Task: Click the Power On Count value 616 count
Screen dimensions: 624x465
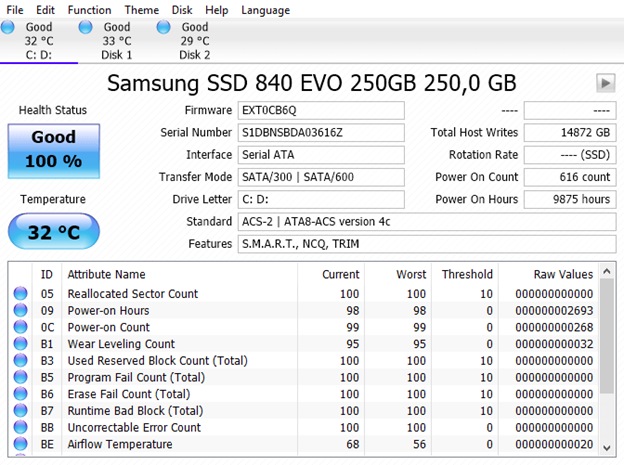Action: [570, 177]
